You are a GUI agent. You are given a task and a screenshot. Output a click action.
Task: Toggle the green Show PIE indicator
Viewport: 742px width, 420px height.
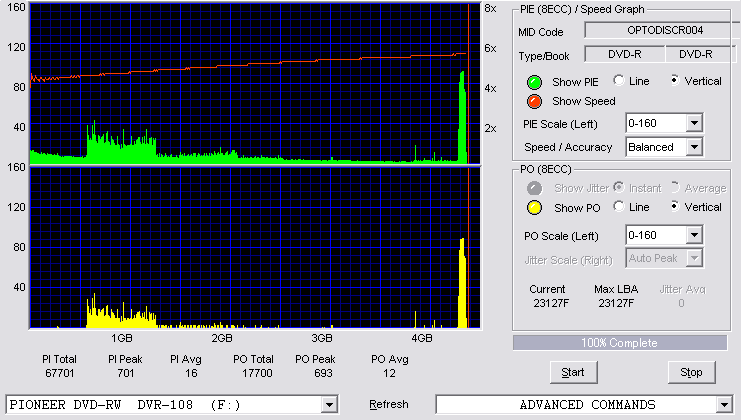tap(534, 82)
